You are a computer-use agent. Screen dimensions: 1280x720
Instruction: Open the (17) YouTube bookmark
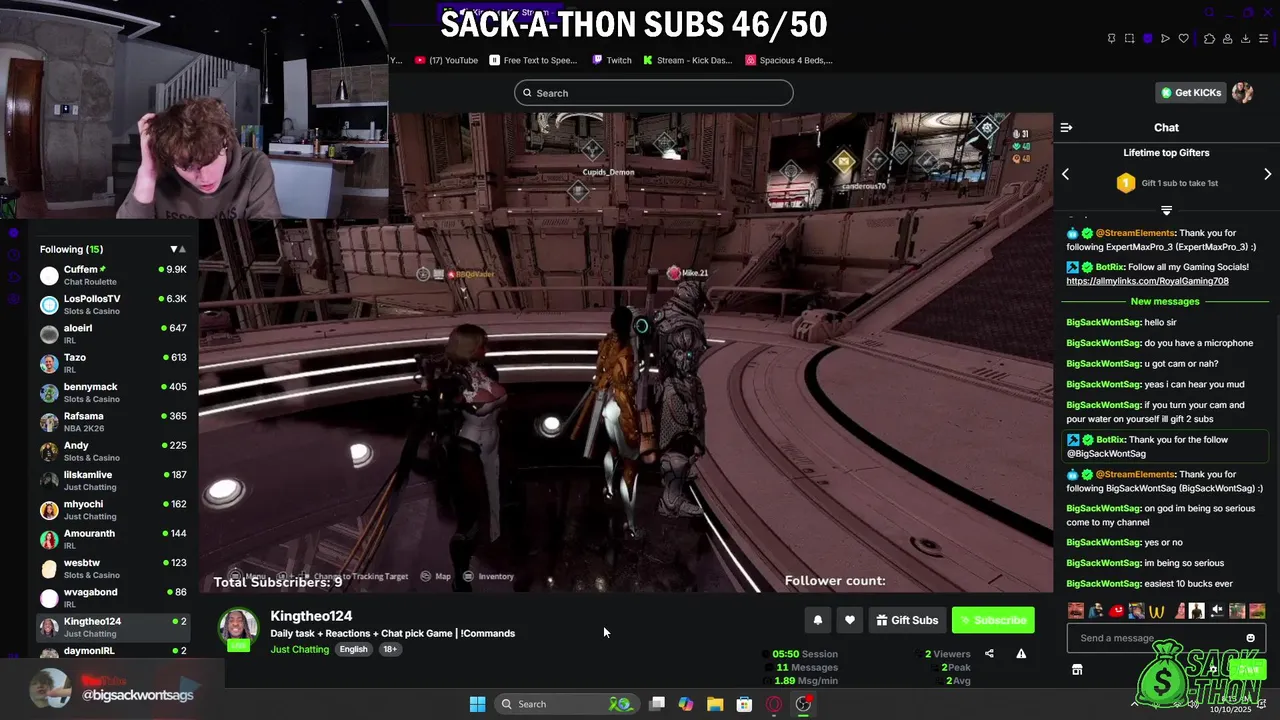pyautogui.click(x=446, y=60)
